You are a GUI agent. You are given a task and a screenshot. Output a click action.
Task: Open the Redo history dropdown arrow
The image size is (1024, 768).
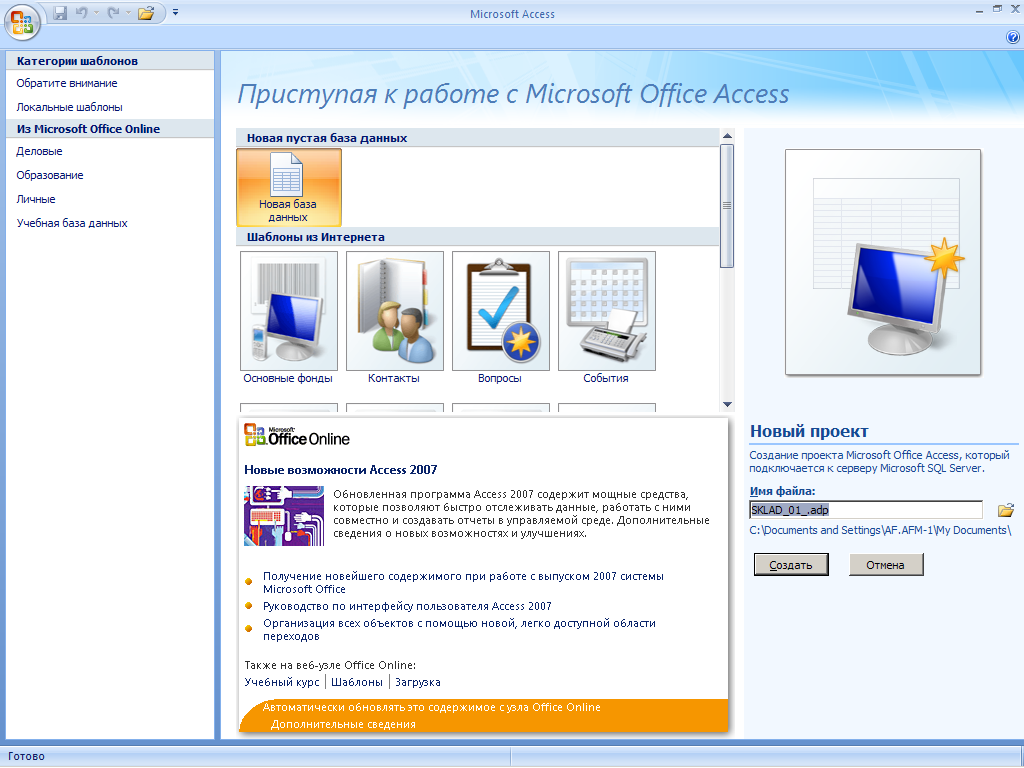[x=127, y=12]
